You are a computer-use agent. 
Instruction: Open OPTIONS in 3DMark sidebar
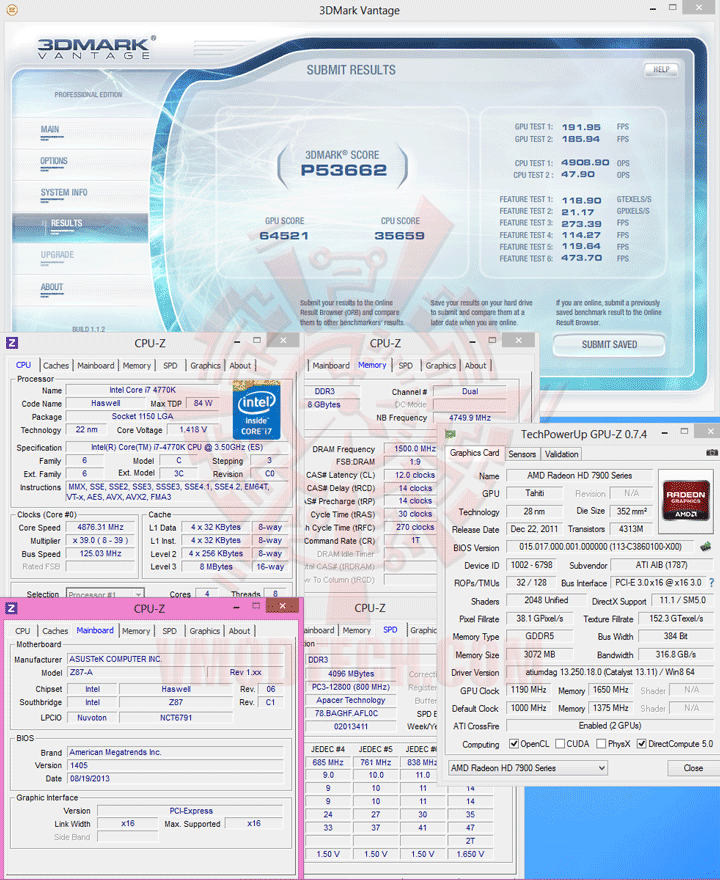(54, 161)
